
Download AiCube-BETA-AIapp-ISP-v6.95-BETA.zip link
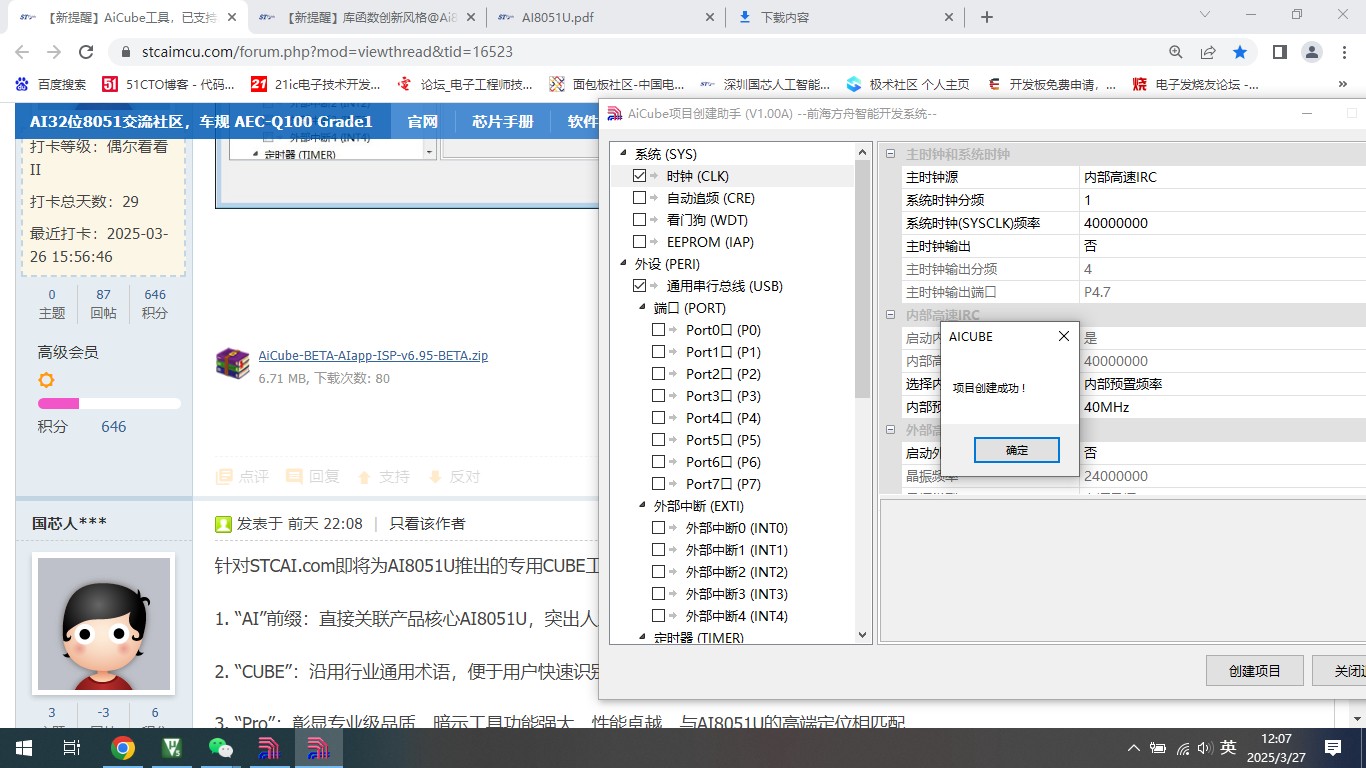click(x=373, y=355)
